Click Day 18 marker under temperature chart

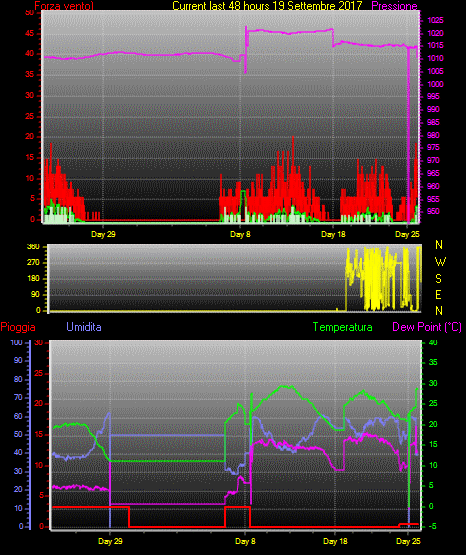point(335,541)
